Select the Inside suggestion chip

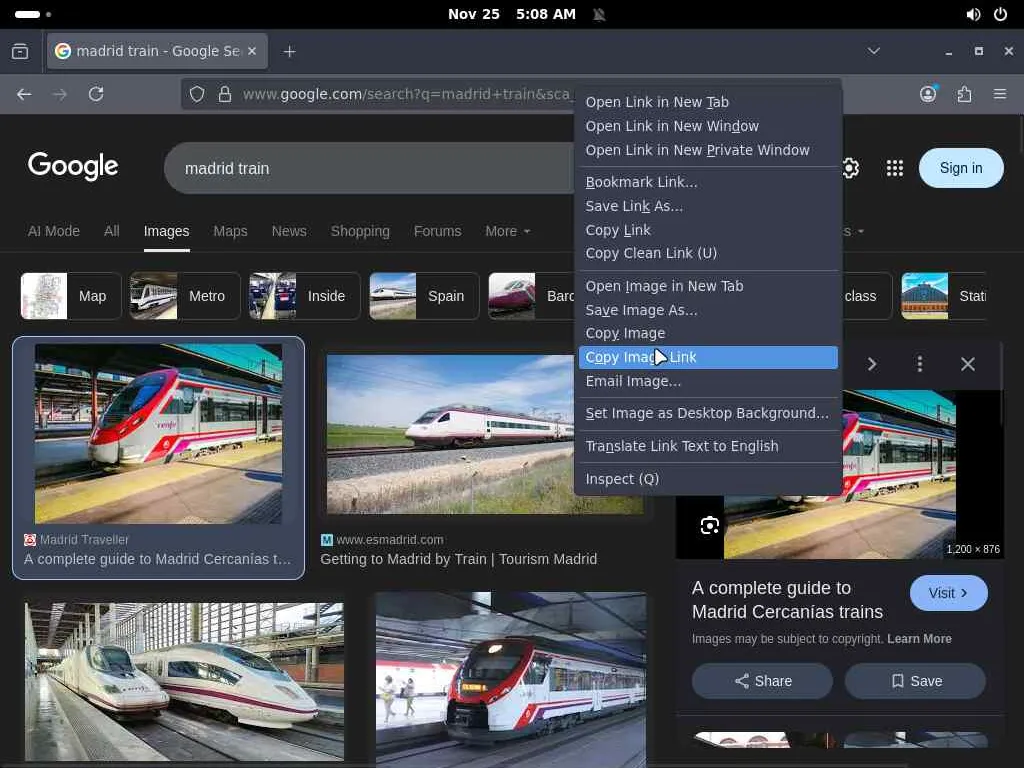(x=304, y=296)
